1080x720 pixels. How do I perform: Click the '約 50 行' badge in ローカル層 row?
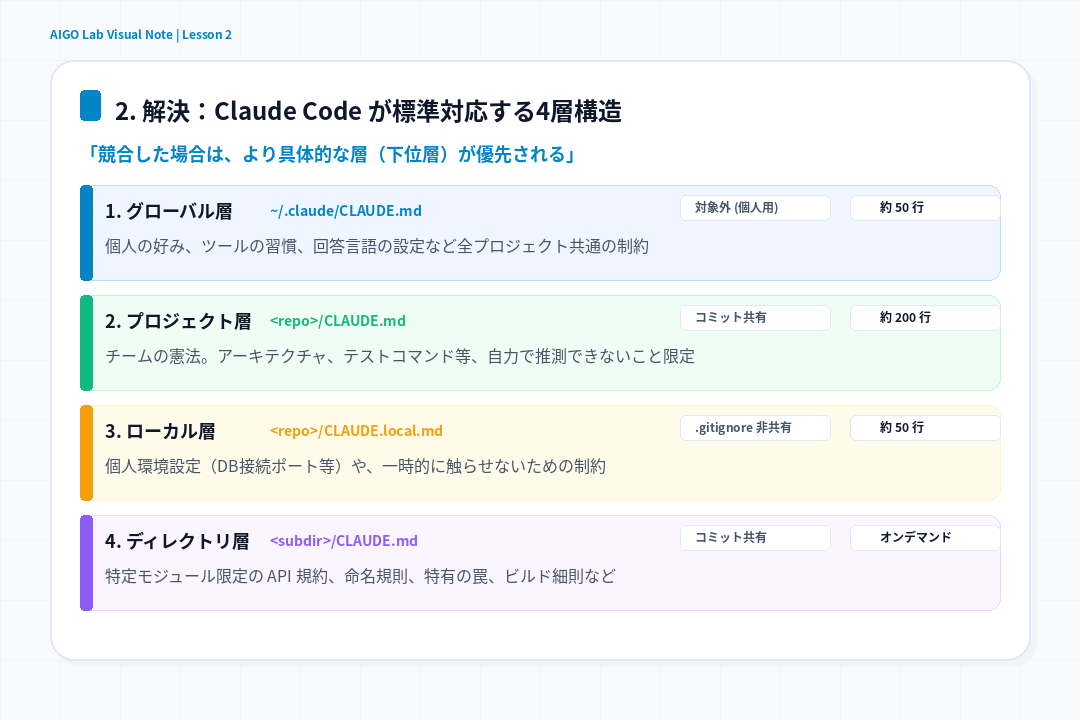click(x=924, y=428)
